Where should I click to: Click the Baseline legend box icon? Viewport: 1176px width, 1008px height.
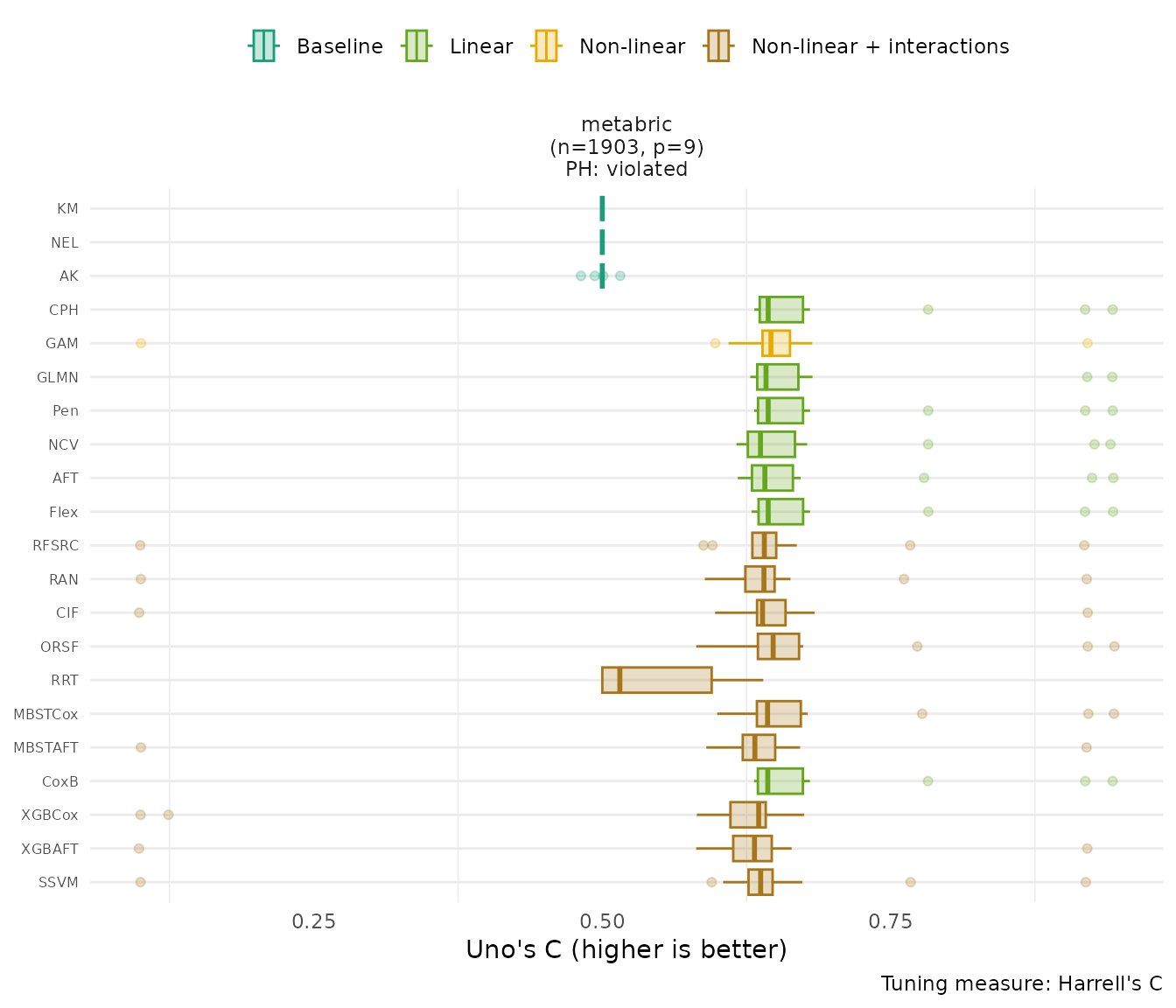(263, 45)
